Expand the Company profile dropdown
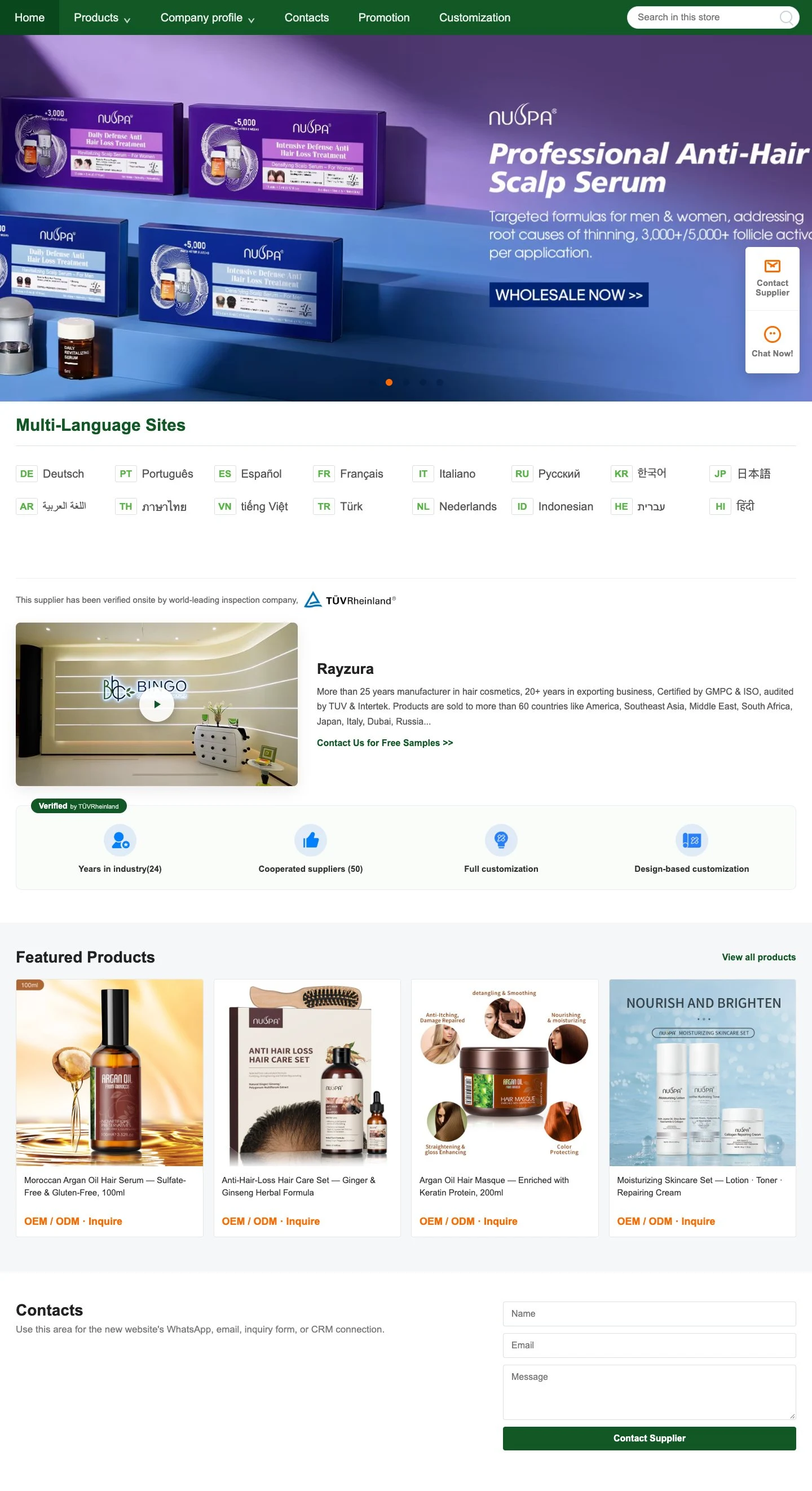Viewport: 812px width, 1491px height. point(207,17)
